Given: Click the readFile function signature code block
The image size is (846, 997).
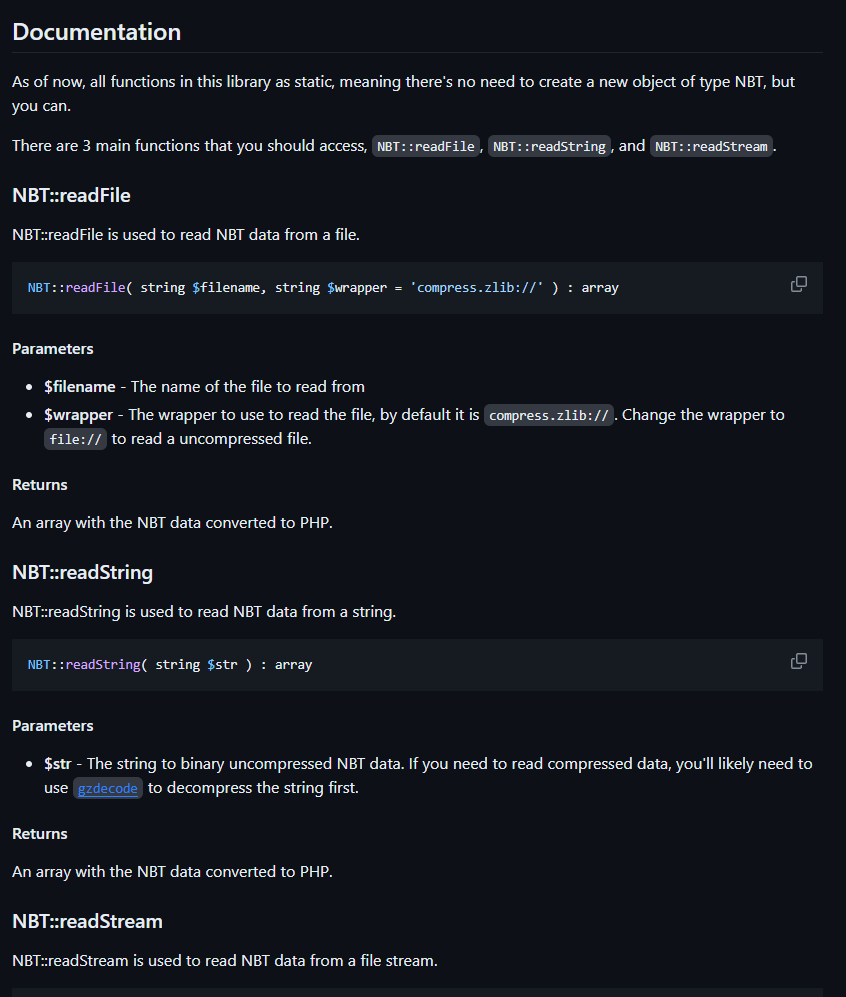Looking at the screenshot, I should (x=417, y=288).
